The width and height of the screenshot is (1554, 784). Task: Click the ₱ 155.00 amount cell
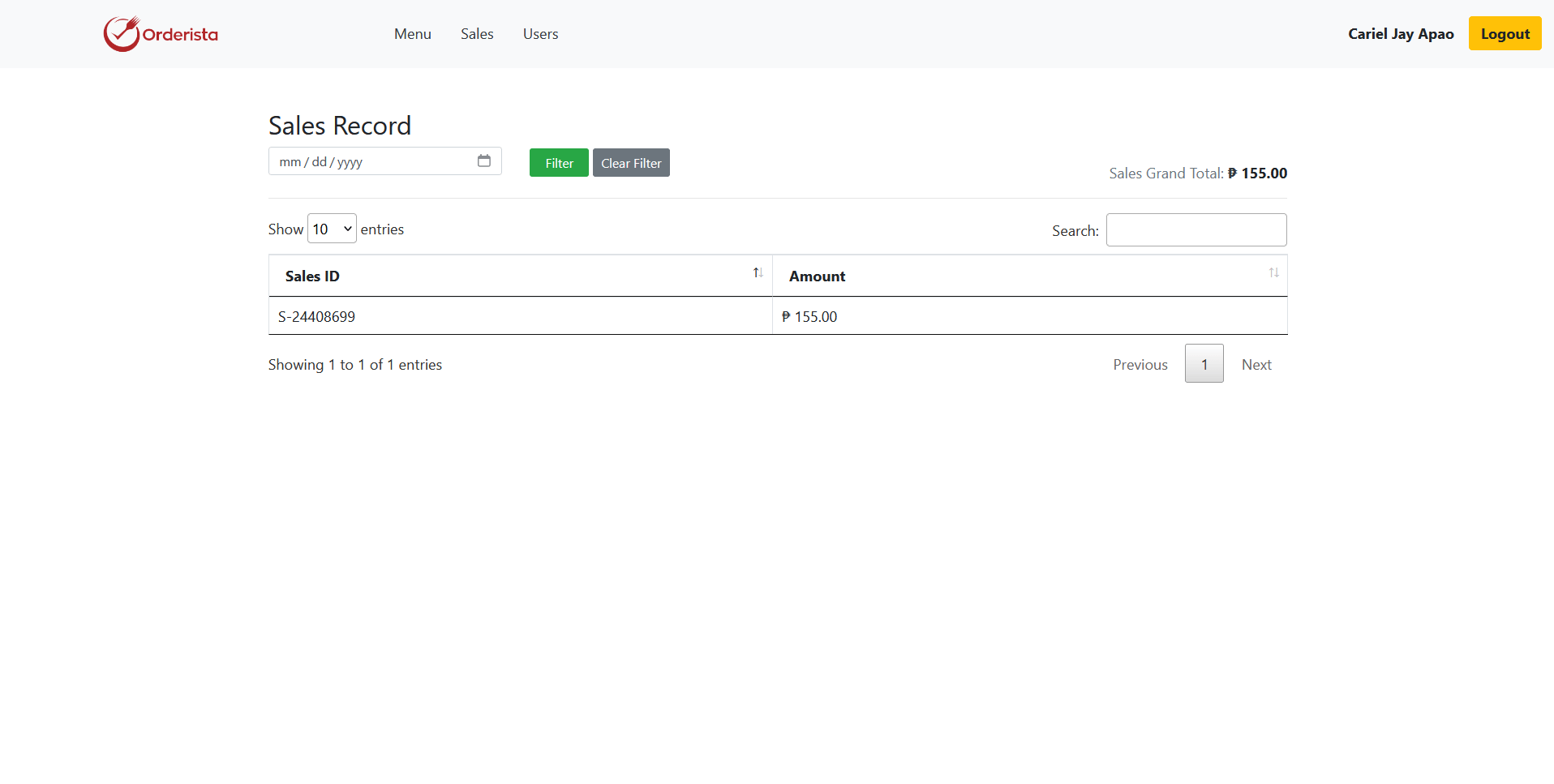1030,316
